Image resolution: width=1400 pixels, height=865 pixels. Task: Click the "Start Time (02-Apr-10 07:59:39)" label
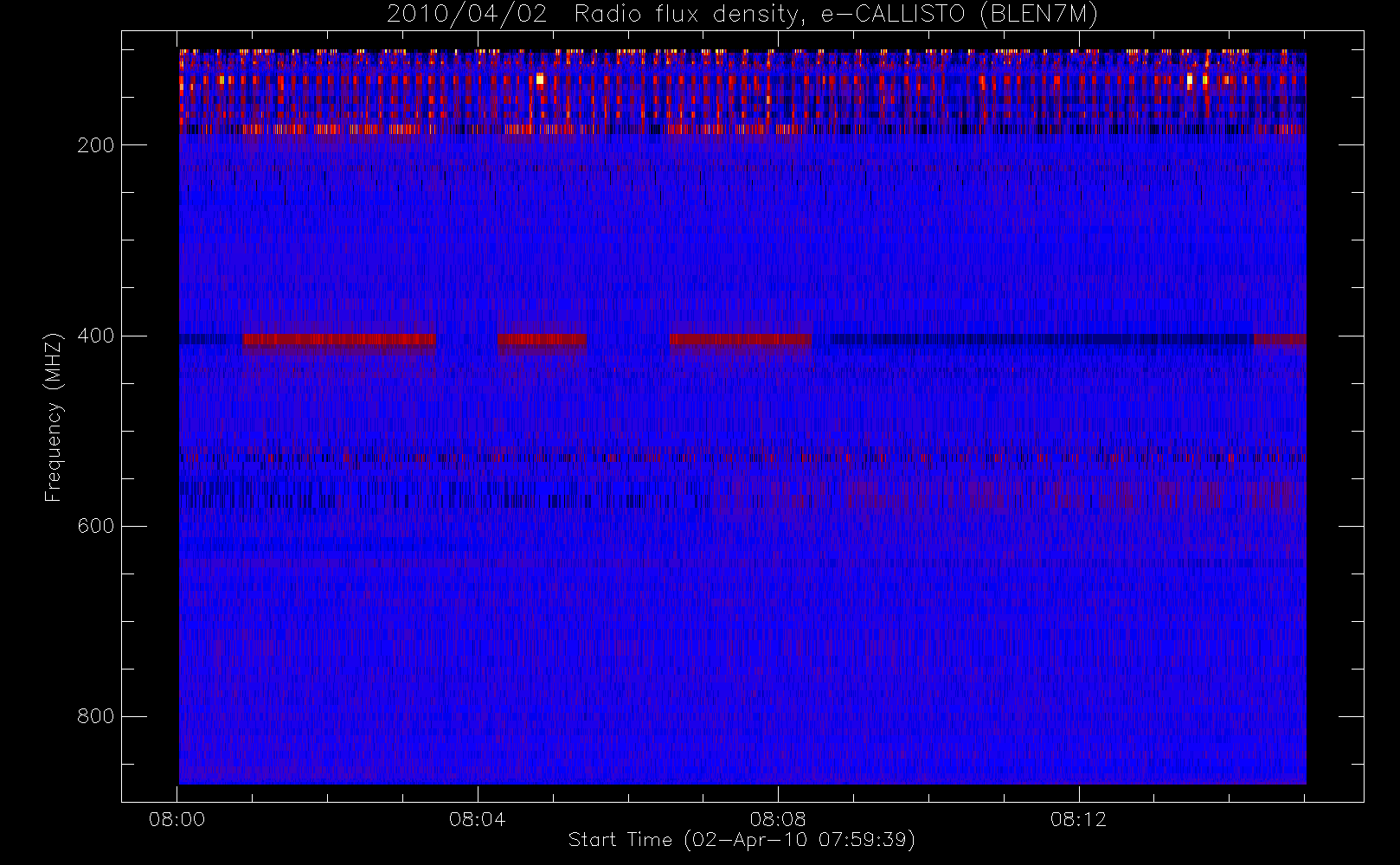[x=742, y=840]
